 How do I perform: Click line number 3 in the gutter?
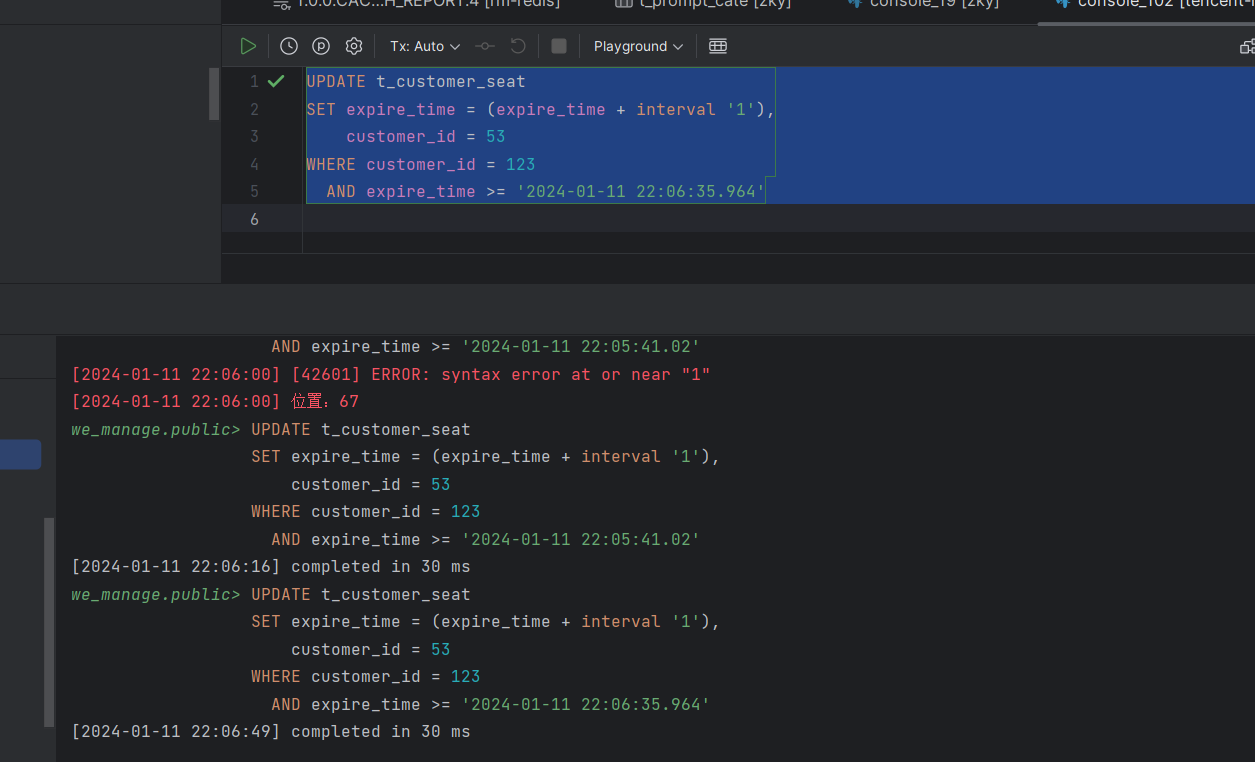(254, 137)
